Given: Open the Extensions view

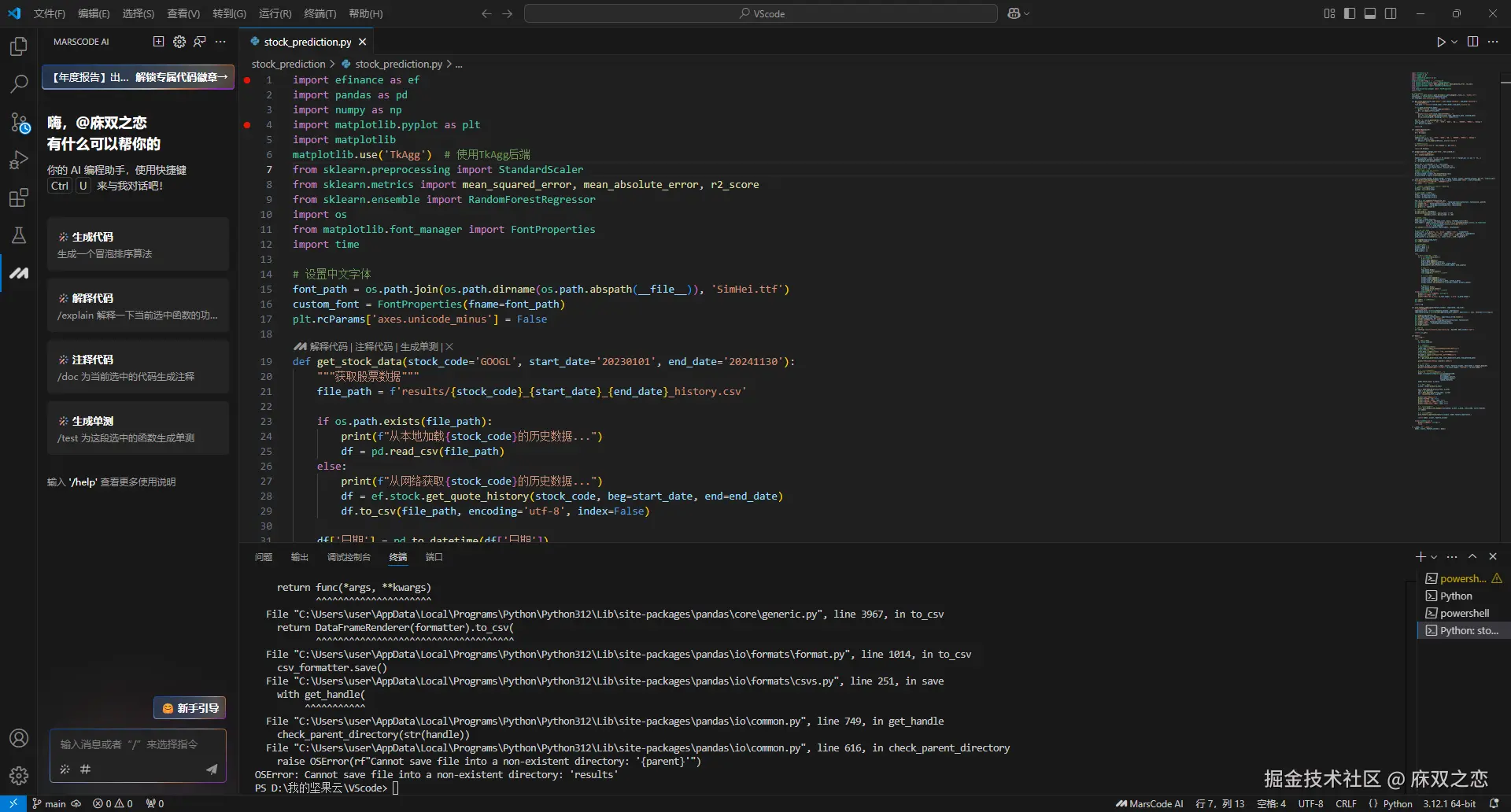Looking at the screenshot, I should pos(19,197).
